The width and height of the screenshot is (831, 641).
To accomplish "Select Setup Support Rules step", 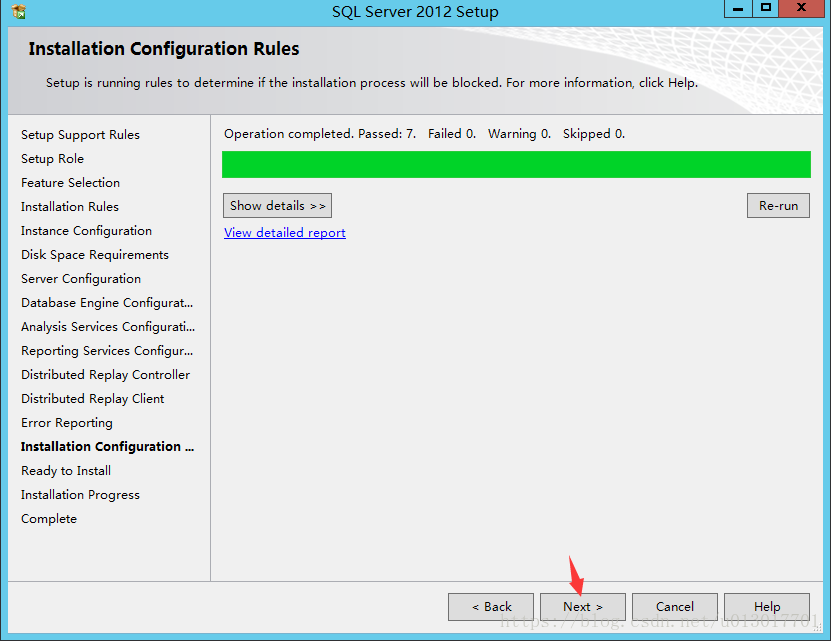I will tap(81, 135).
